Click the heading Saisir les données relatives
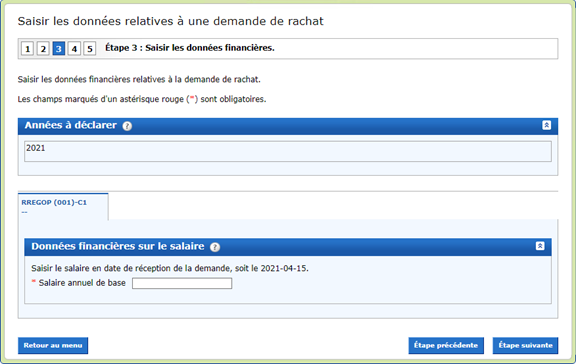 point(170,21)
